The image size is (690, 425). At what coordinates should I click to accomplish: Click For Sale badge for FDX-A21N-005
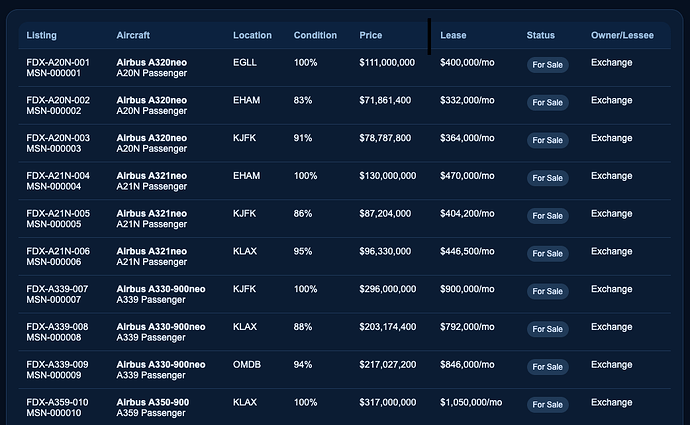[547, 216]
